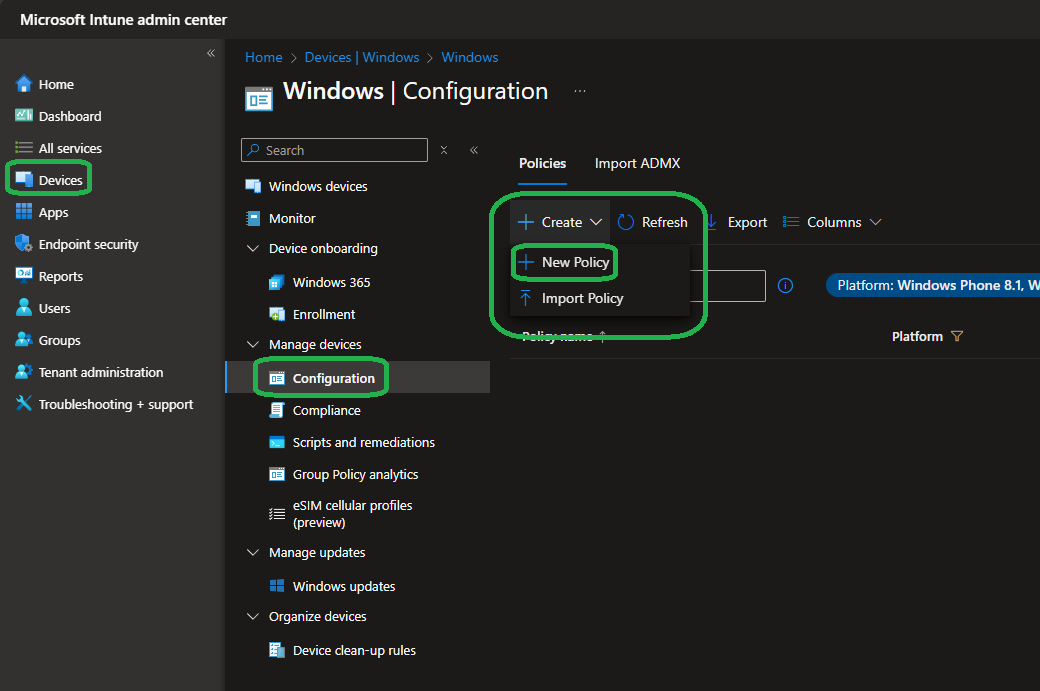1040x691 pixels.
Task: Open the Dashboard icon in the sidebar
Action: click(24, 116)
